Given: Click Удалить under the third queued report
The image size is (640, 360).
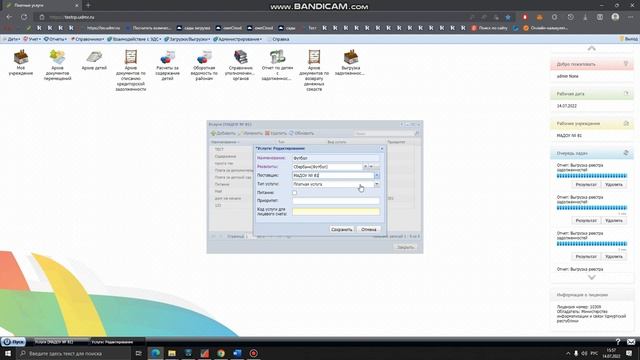Looking at the screenshot, I should point(614,256).
